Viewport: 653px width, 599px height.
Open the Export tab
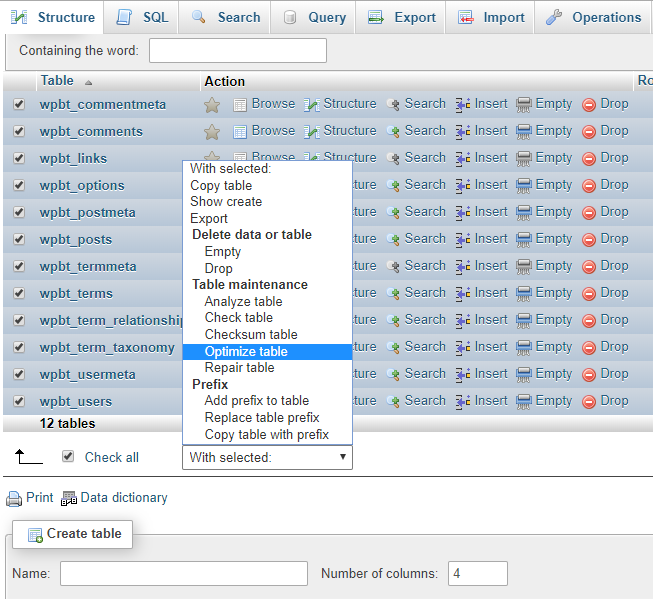pyautogui.click(x=402, y=17)
